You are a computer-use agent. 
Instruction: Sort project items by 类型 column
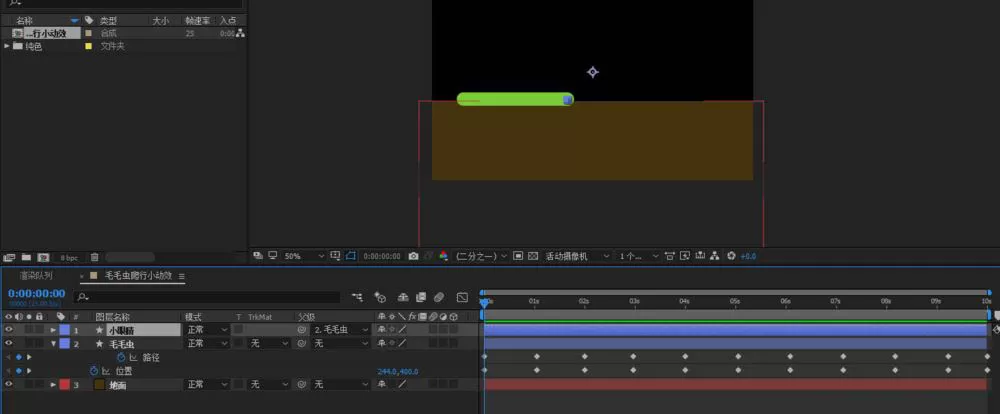point(108,20)
